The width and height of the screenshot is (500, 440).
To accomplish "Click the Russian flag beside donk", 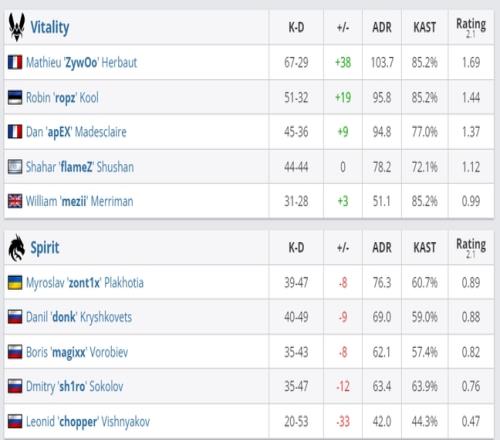I will (15, 317).
